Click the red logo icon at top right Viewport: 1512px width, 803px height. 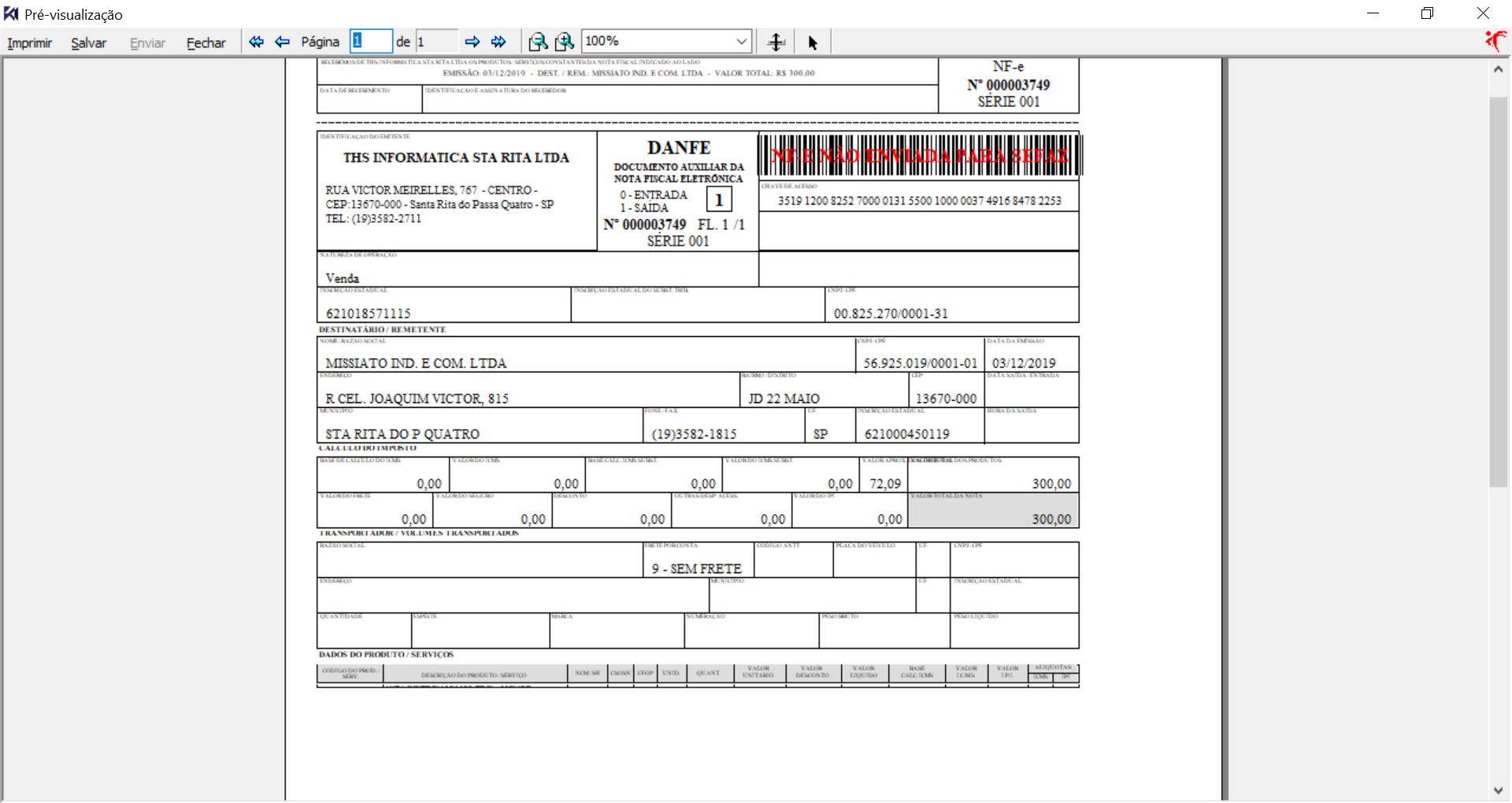coord(1496,41)
